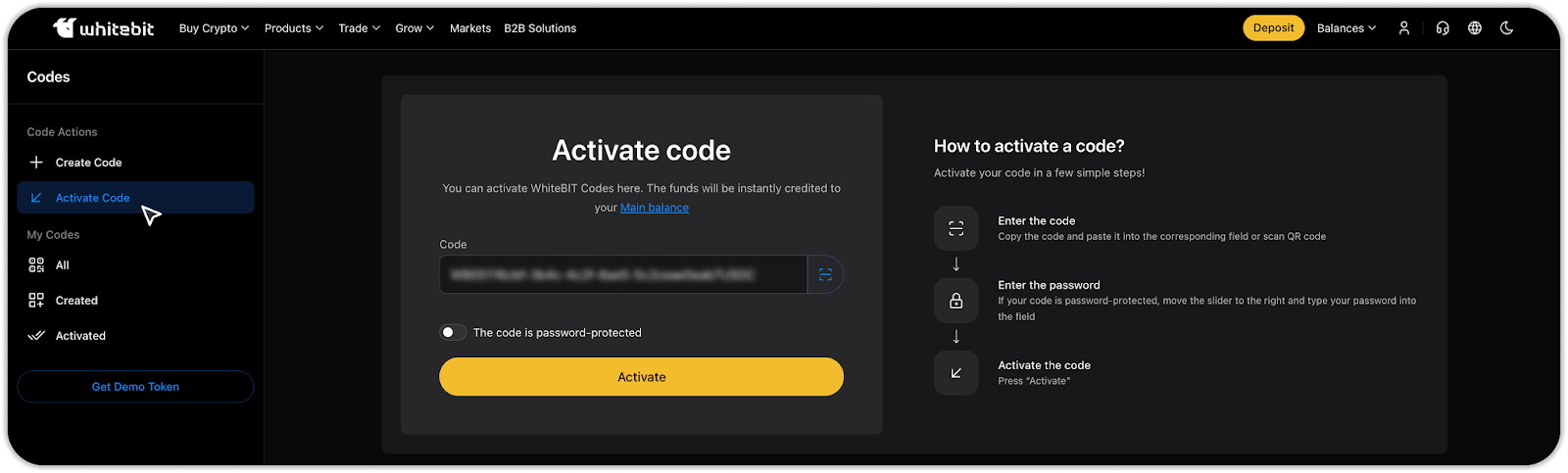Expand the Buy Crypto dropdown

tap(214, 28)
